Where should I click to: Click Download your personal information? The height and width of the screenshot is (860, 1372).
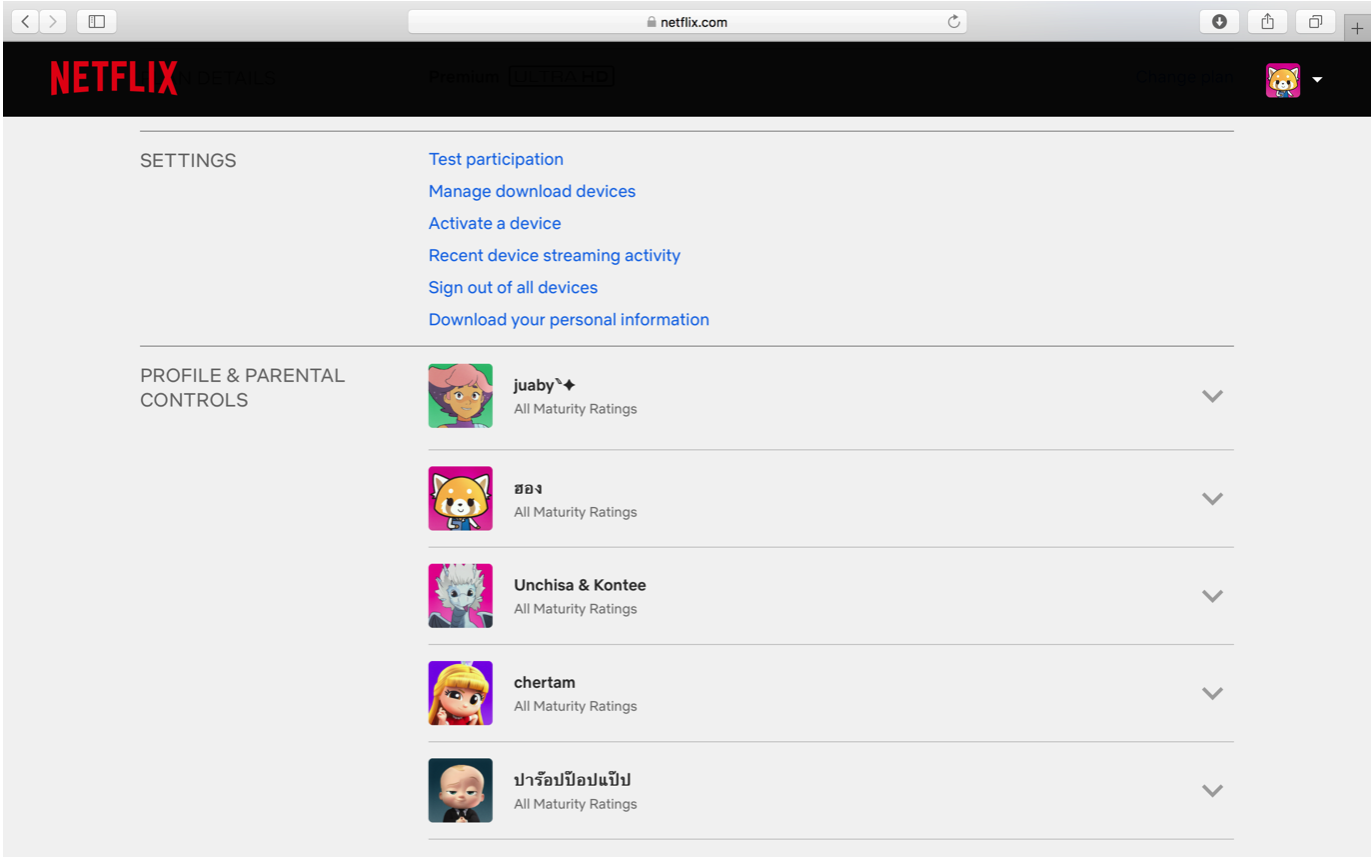(569, 319)
